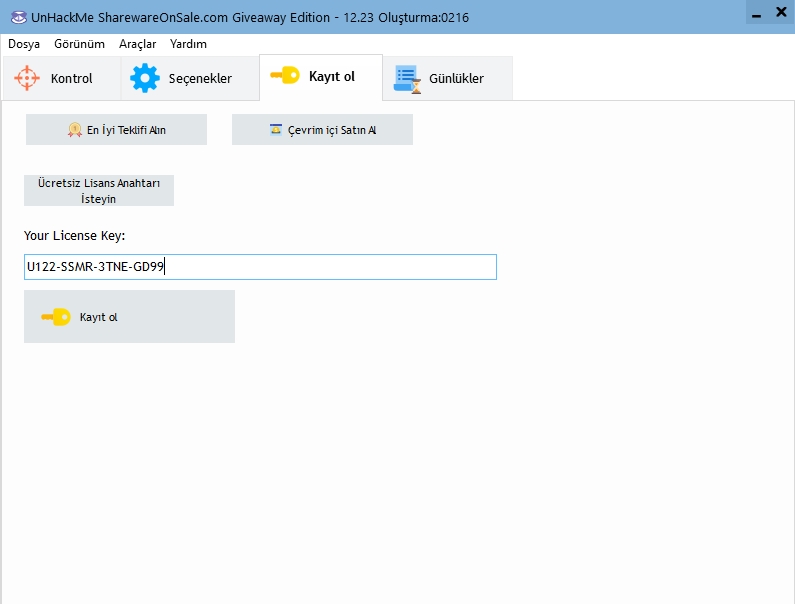The height and width of the screenshot is (604, 795).
Task: Select the Kayıt ol tab
Action: coord(321,77)
